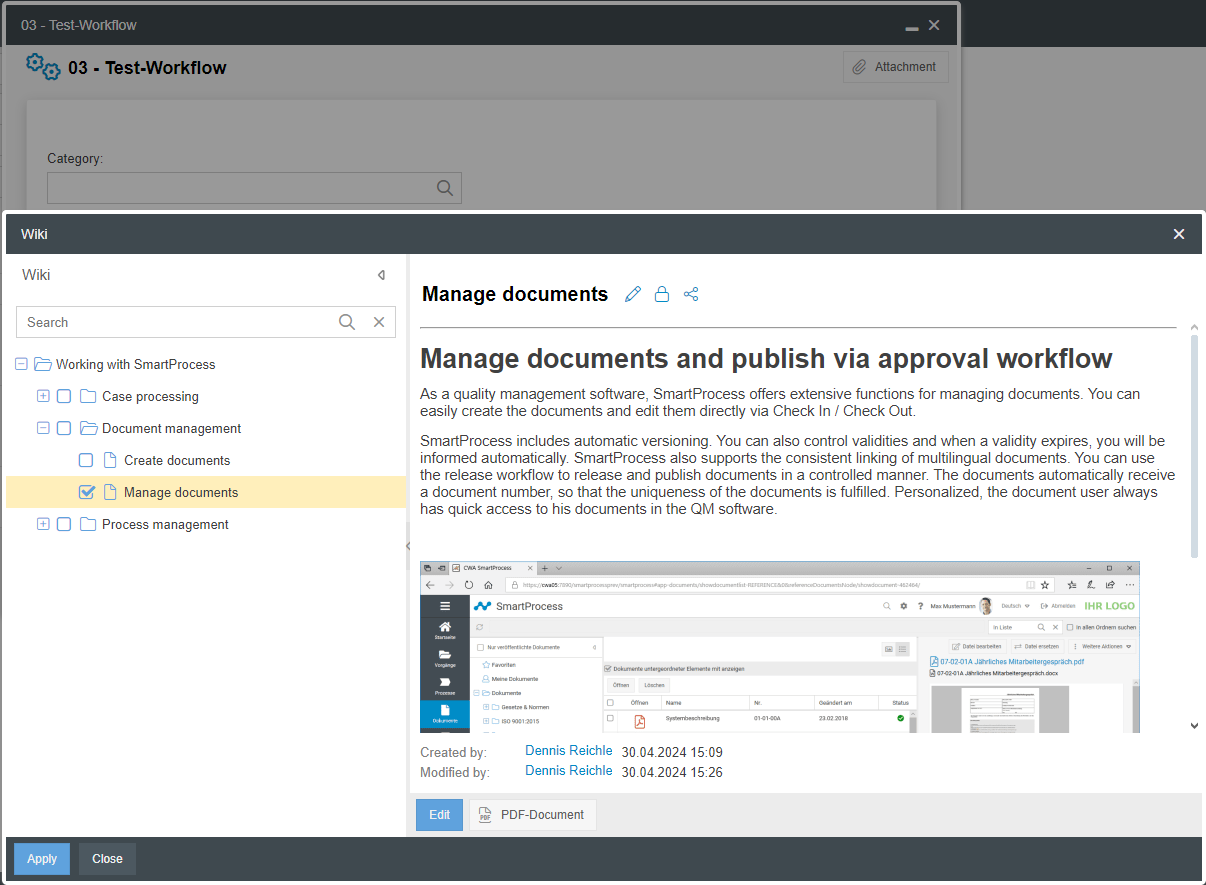The width and height of the screenshot is (1206, 885).
Task: Tick the Create documents checkbox
Action: (x=86, y=460)
